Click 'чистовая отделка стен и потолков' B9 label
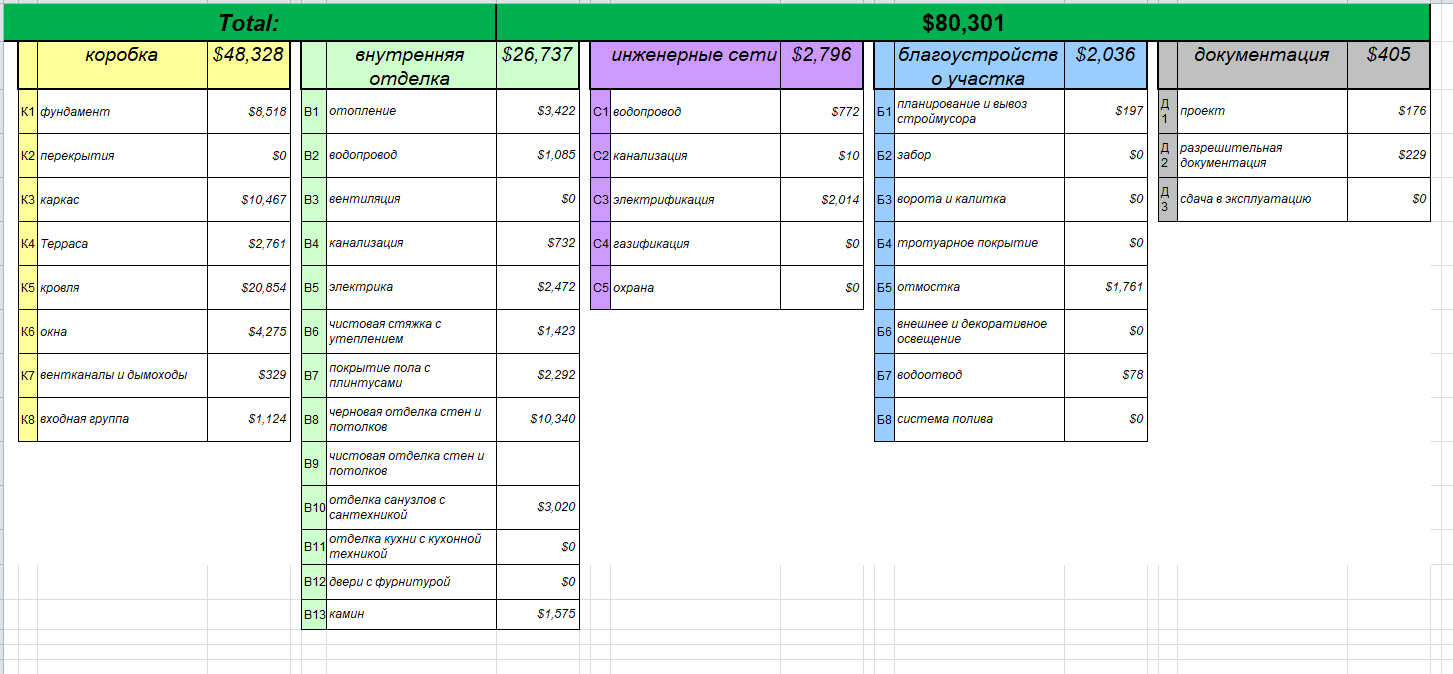Screen dimensions: 1453x674 [411, 464]
